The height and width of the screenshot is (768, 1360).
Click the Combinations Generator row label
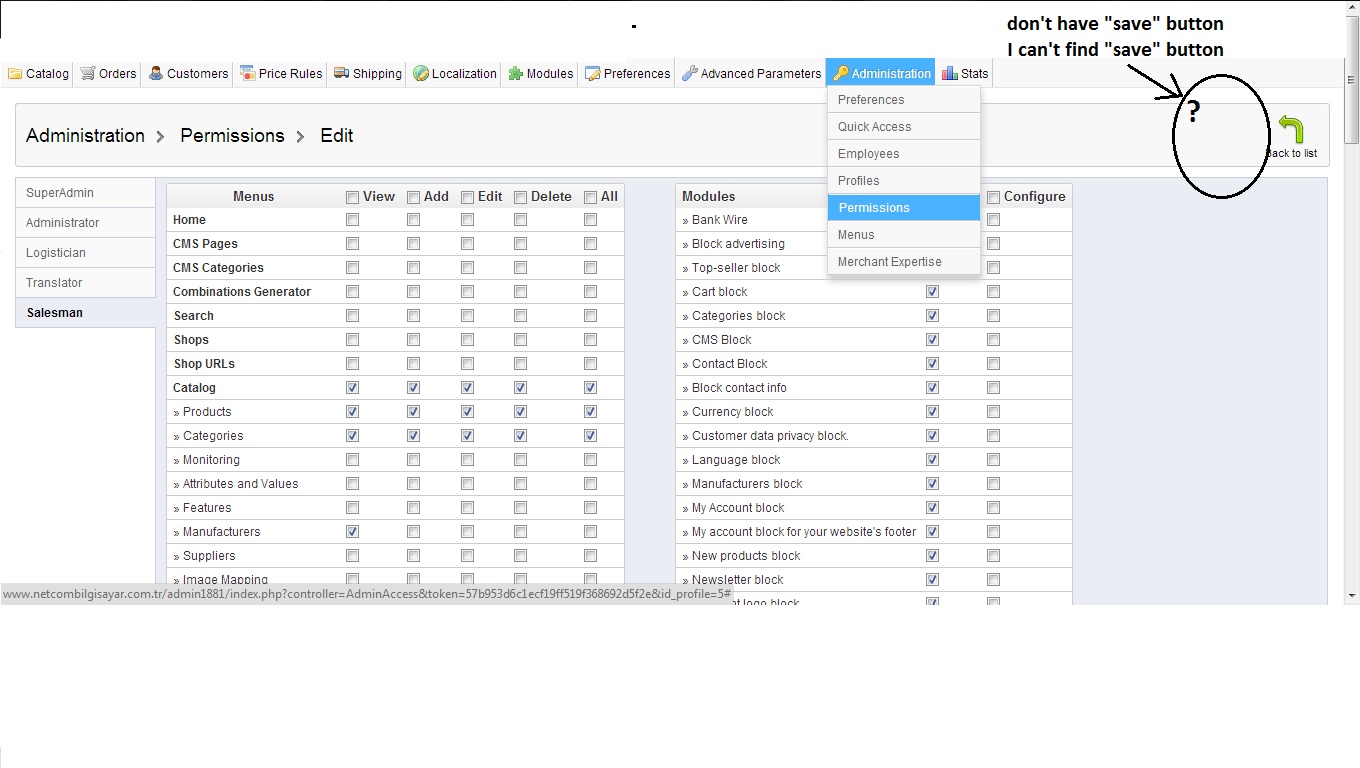pos(242,292)
